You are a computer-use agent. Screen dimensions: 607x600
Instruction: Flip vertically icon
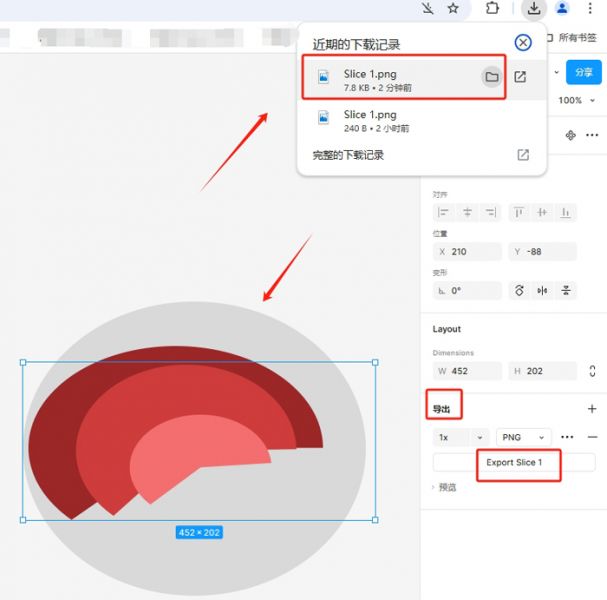click(566, 290)
